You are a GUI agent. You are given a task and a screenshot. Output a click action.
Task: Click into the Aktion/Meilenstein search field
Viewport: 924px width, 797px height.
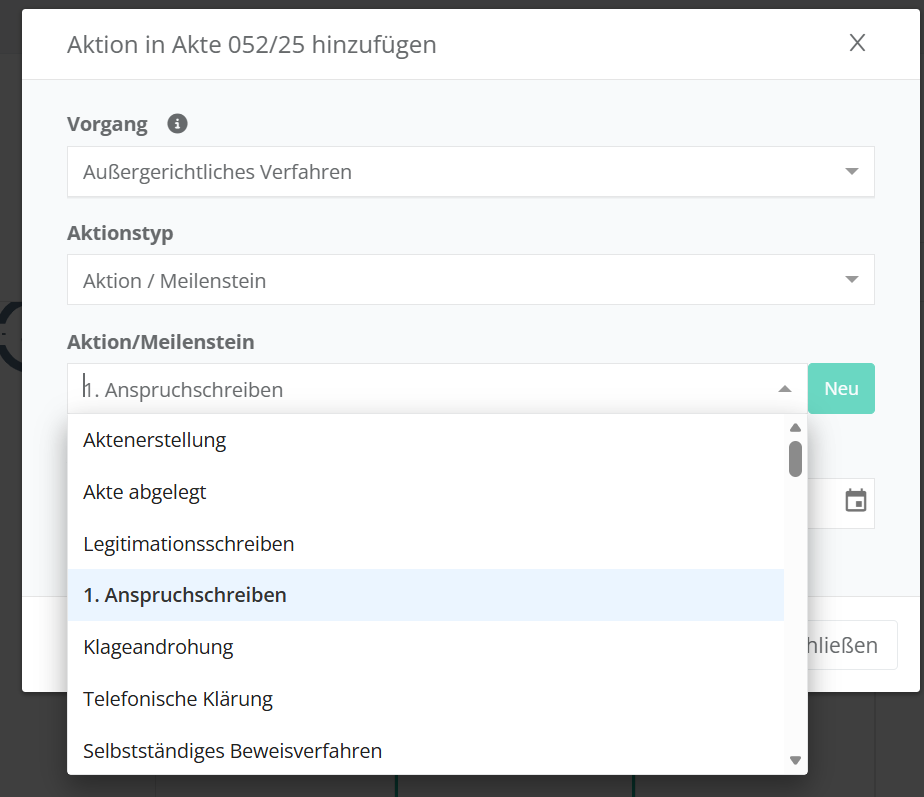click(x=420, y=389)
